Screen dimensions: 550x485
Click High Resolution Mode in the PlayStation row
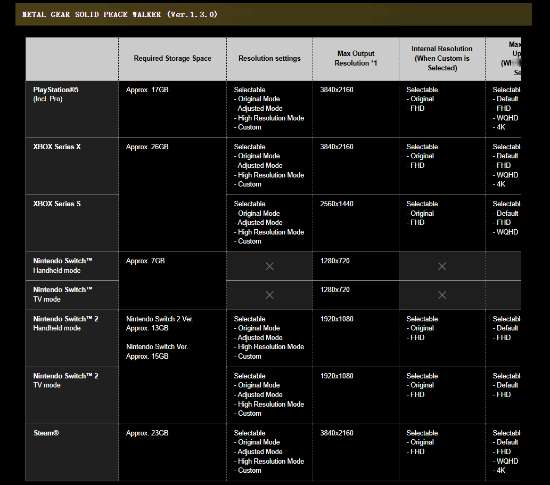click(269, 118)
